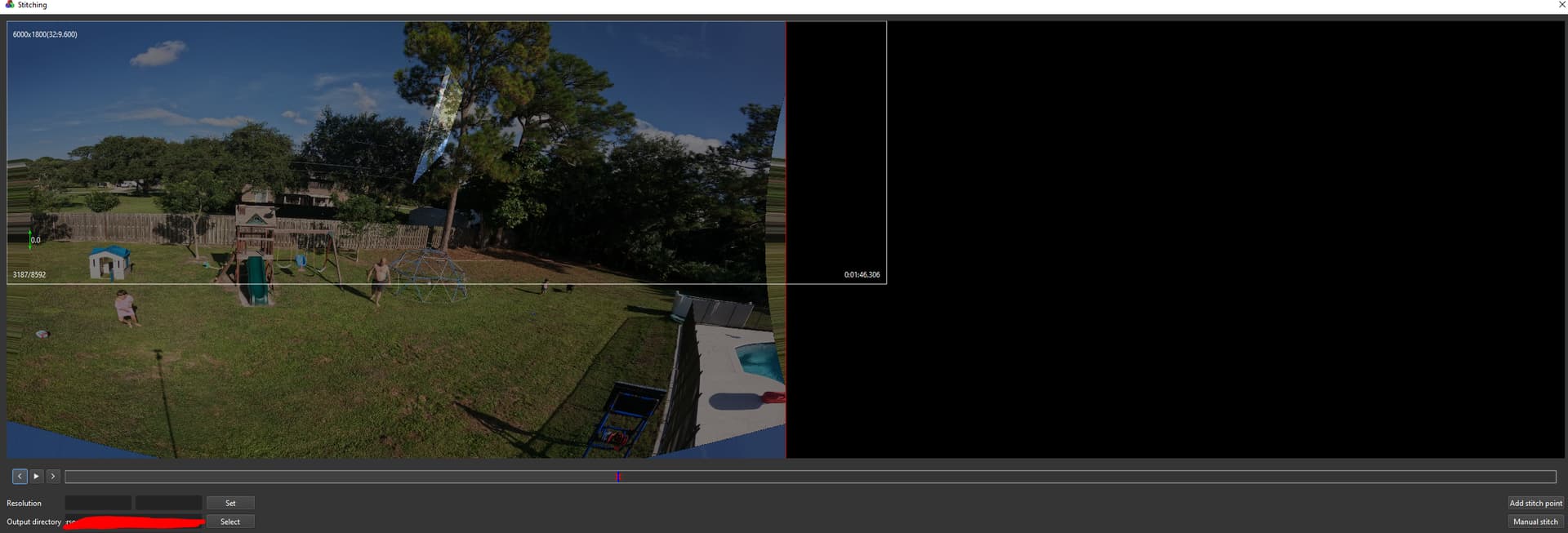Focus the second Resolution input box
The width and height of the screenshot is (1568, 533).
(x=168, y=503)
